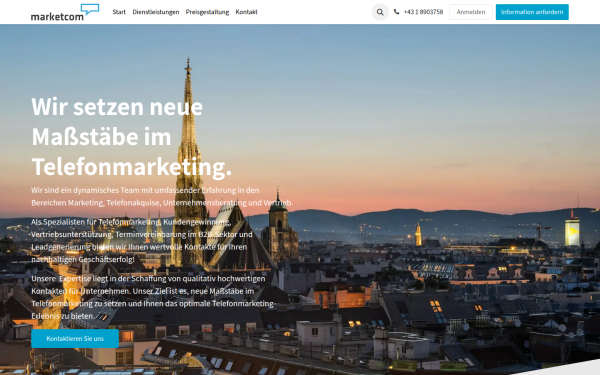The height and width of the screenshot is (375, 600).
Task: Open the search magnifier icon
Action: [380, 12]
